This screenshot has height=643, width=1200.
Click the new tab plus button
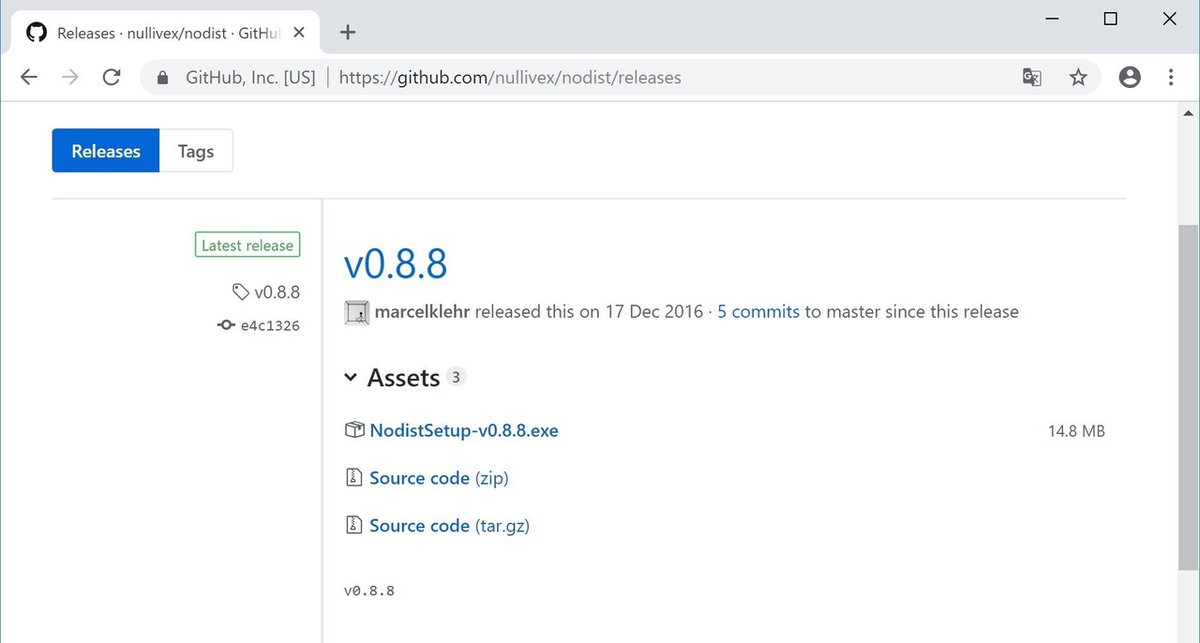(x=347, y=32)
